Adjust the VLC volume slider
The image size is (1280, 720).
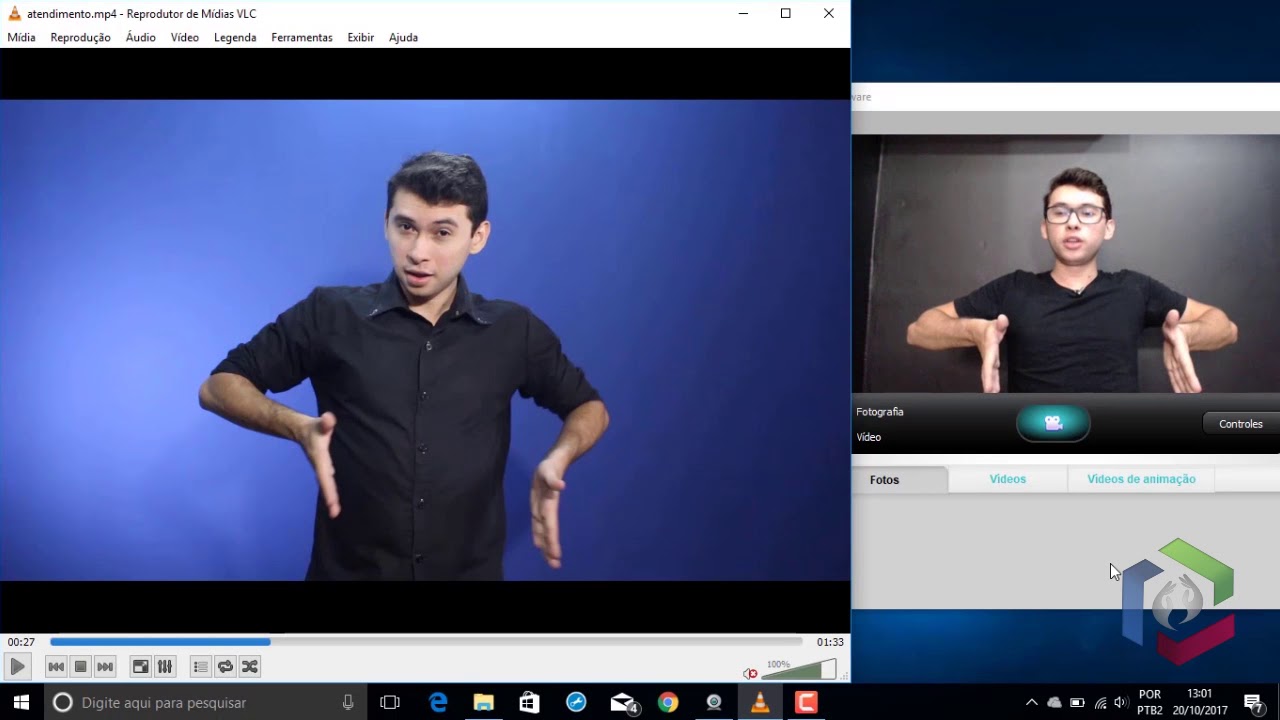tap(800, 669)
